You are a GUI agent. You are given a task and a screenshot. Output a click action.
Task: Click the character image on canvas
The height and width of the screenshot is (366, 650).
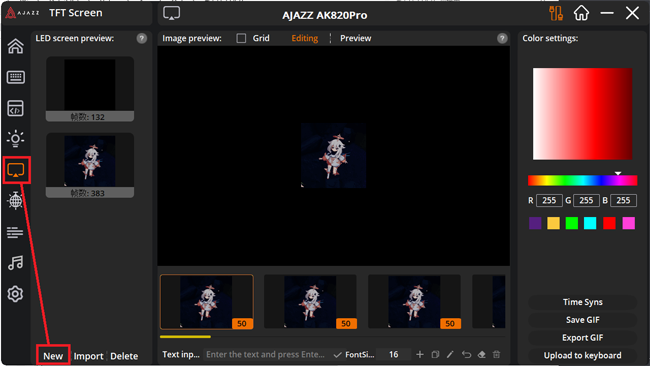[x=334, y=155]
